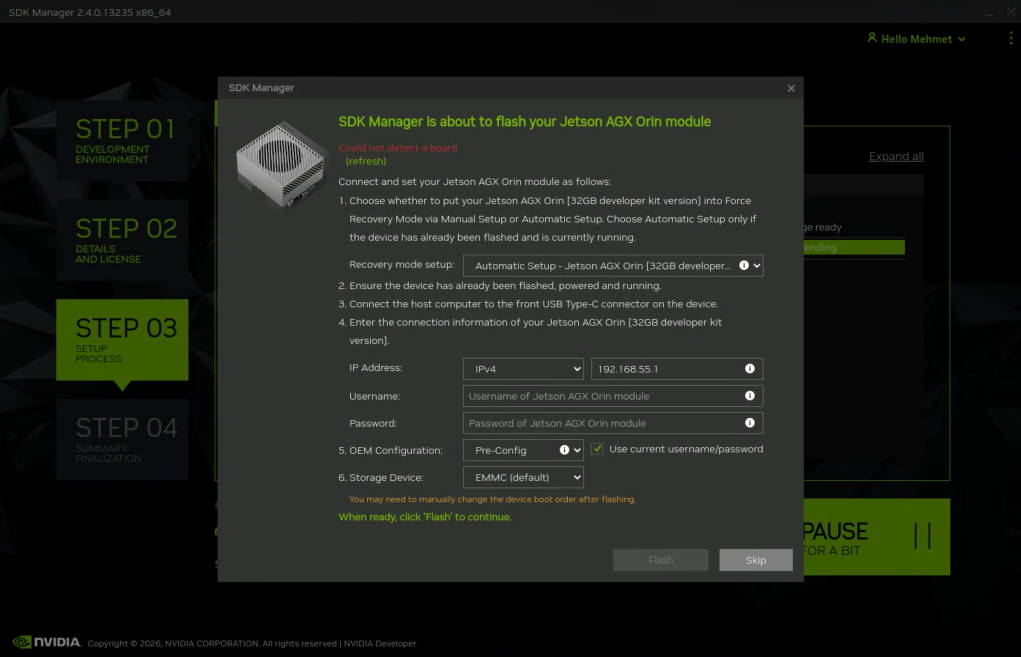Screen dimensions: 1021x657
Task: Click the user profile icon beside Hello Mehmet
Action: (x=870, y=38)
